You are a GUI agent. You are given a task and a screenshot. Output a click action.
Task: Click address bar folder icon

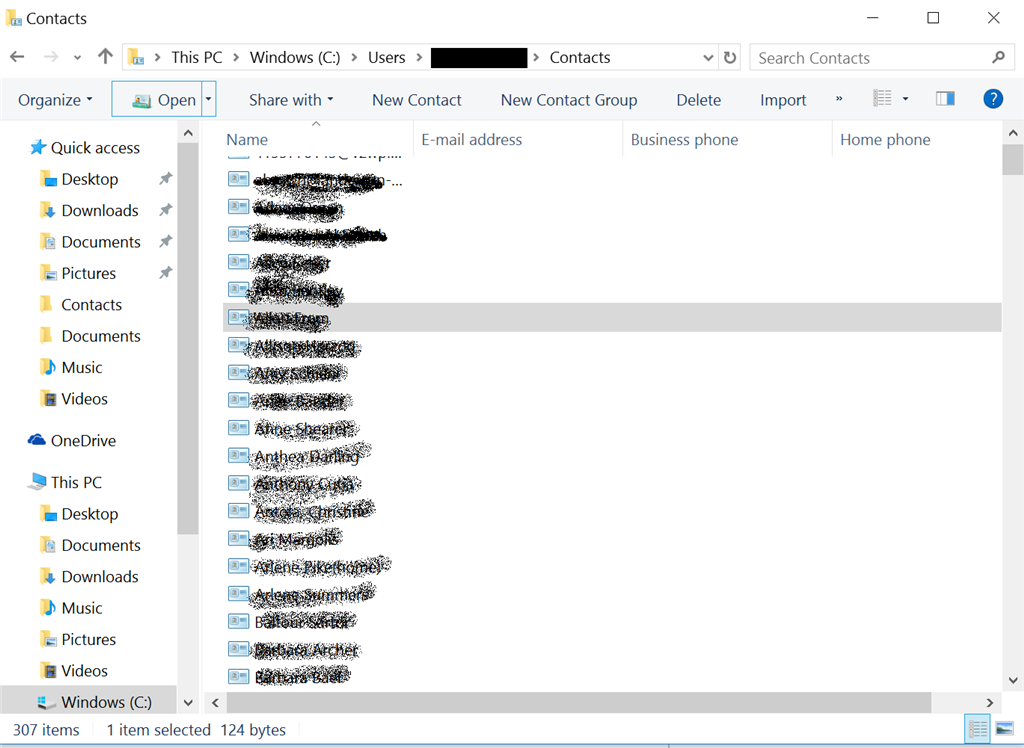tap(136, 57)
